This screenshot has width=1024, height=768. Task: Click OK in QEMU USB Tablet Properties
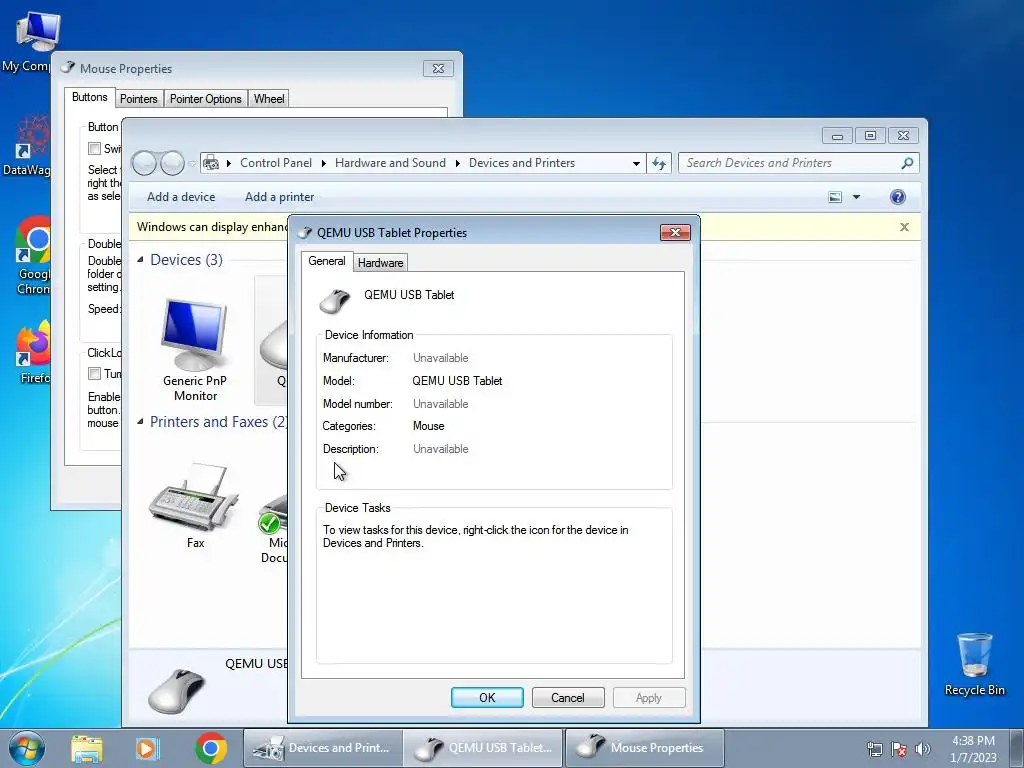tap(487, 697)
